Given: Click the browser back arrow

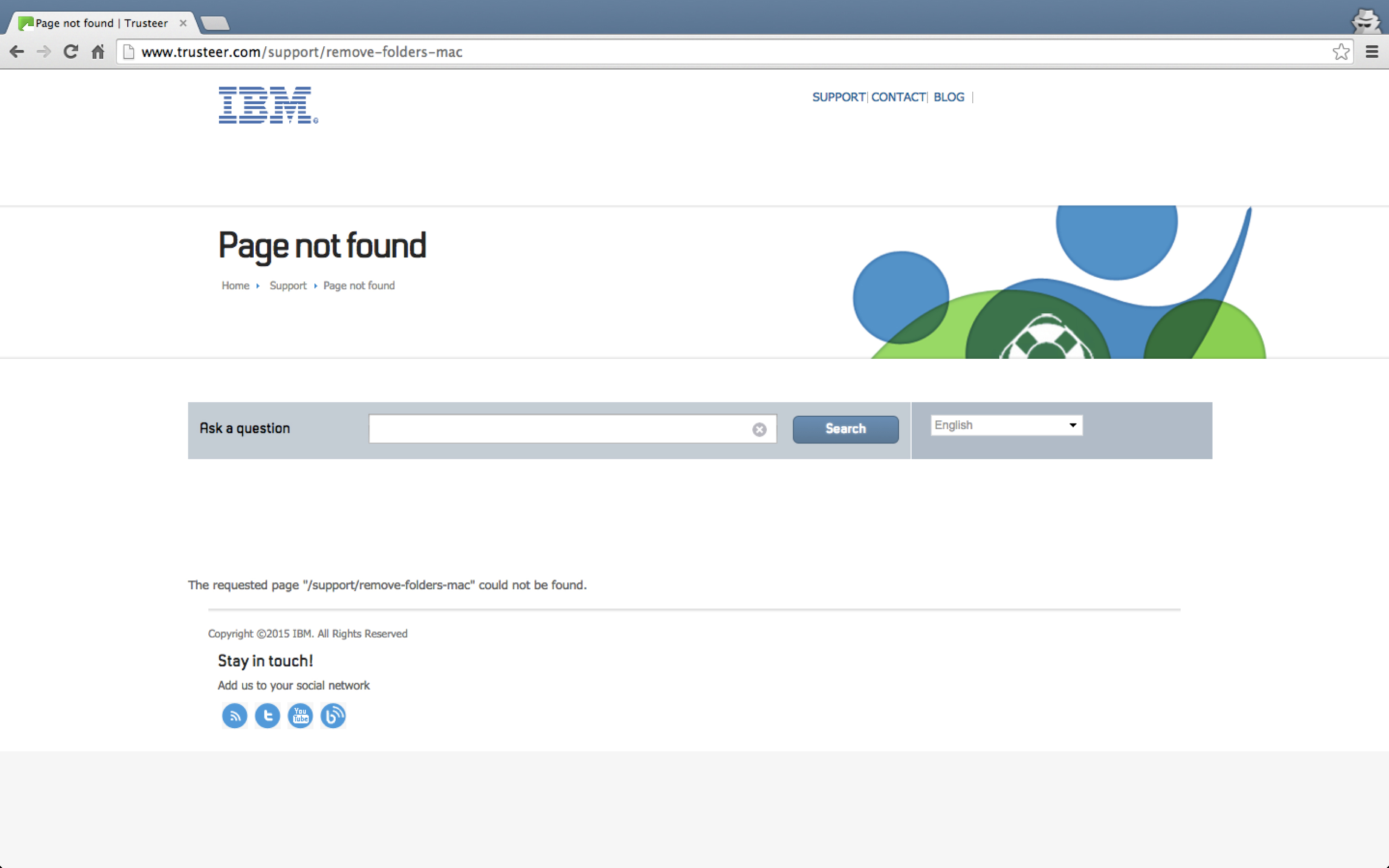Looking at the screenshot, I should coord(17,52).
